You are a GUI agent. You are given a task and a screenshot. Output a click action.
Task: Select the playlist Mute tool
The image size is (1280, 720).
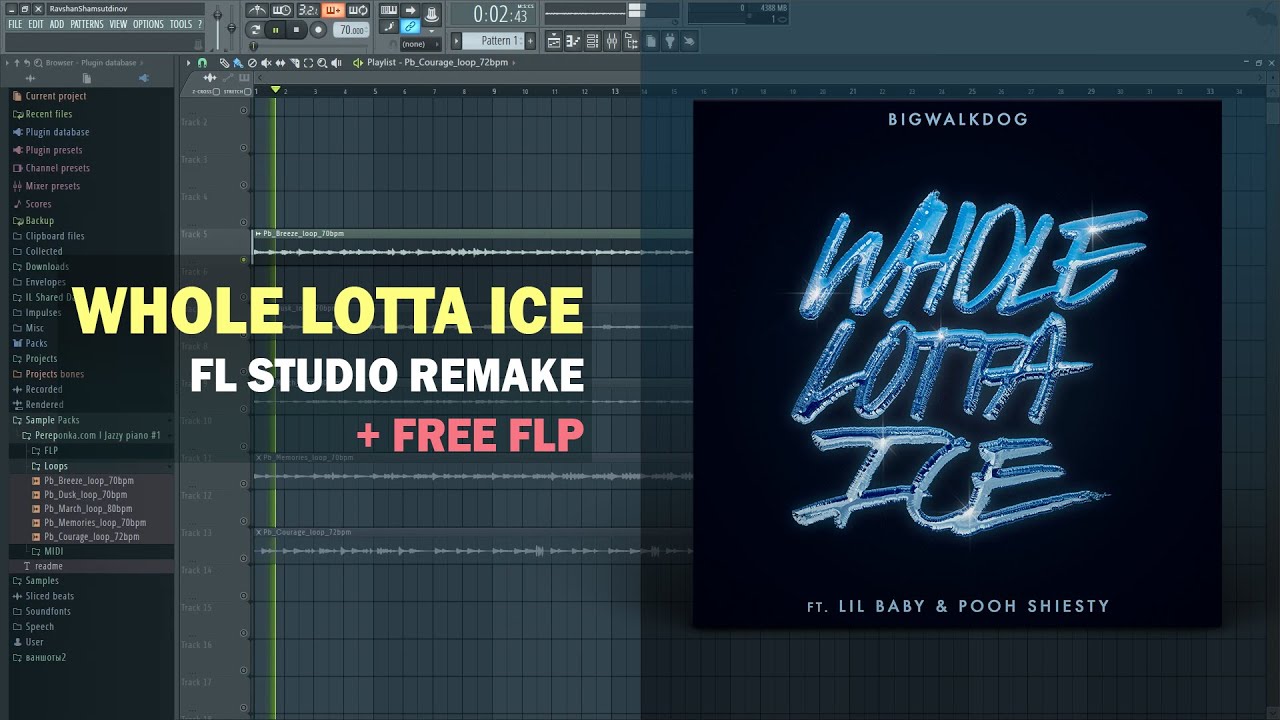click(266, 63)
